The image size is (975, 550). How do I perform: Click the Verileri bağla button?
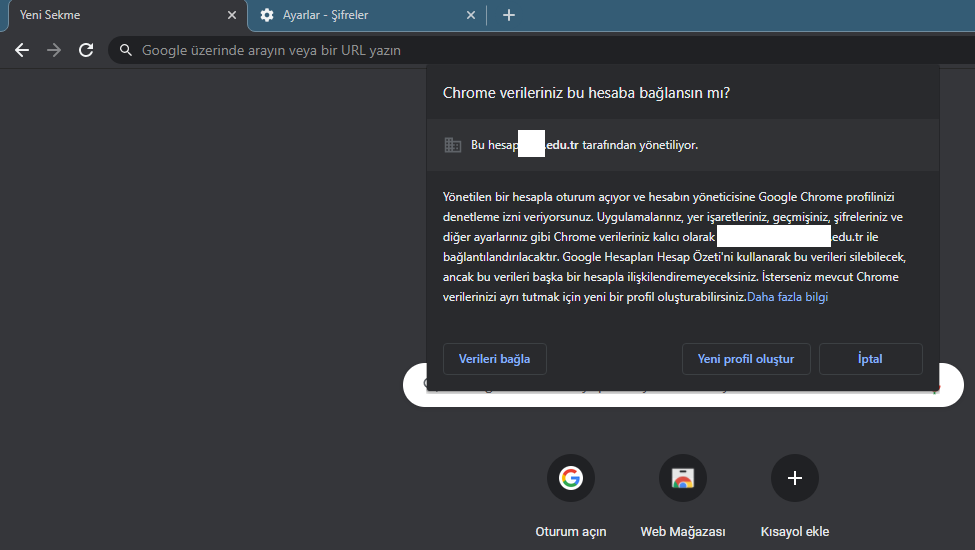(494, 359)
